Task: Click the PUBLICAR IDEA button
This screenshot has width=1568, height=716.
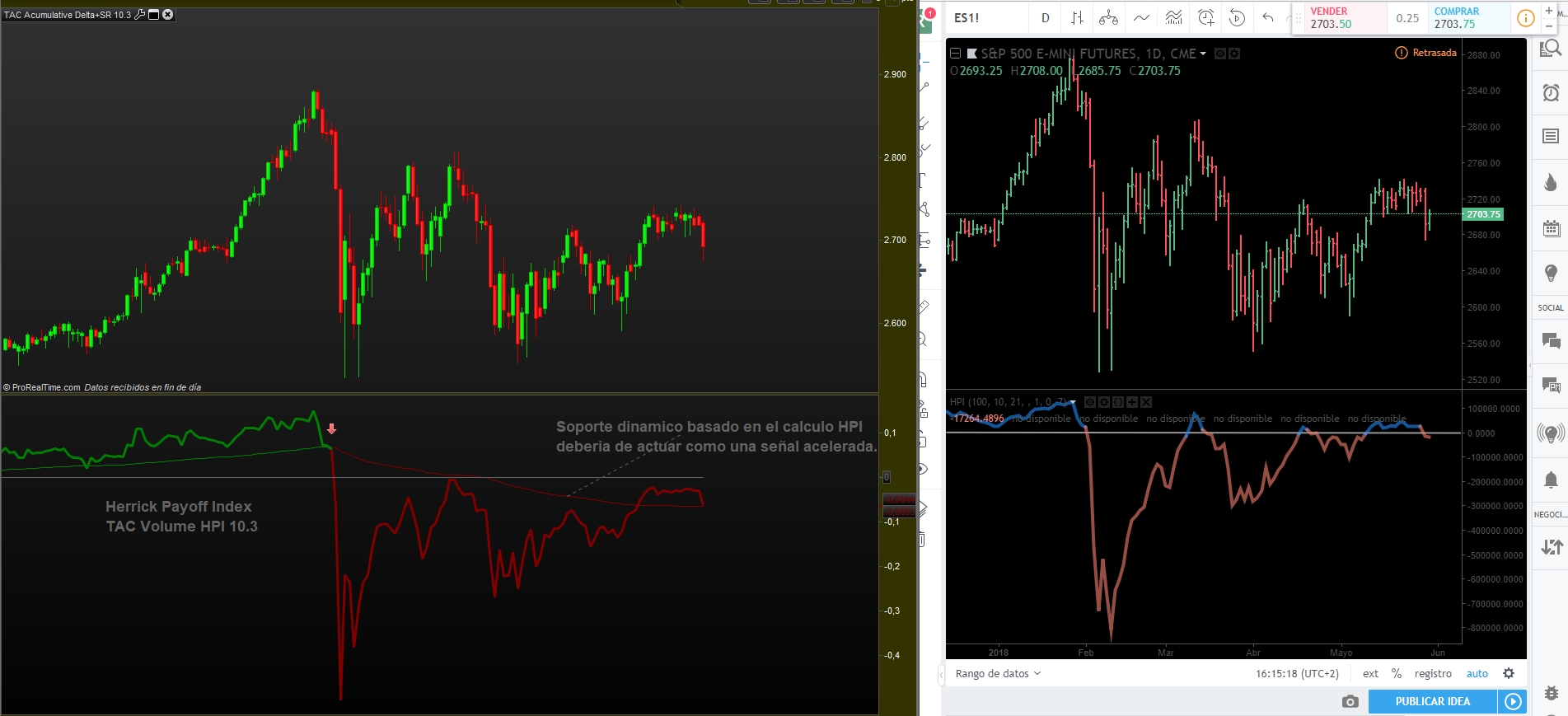Action: (1432, 701)
